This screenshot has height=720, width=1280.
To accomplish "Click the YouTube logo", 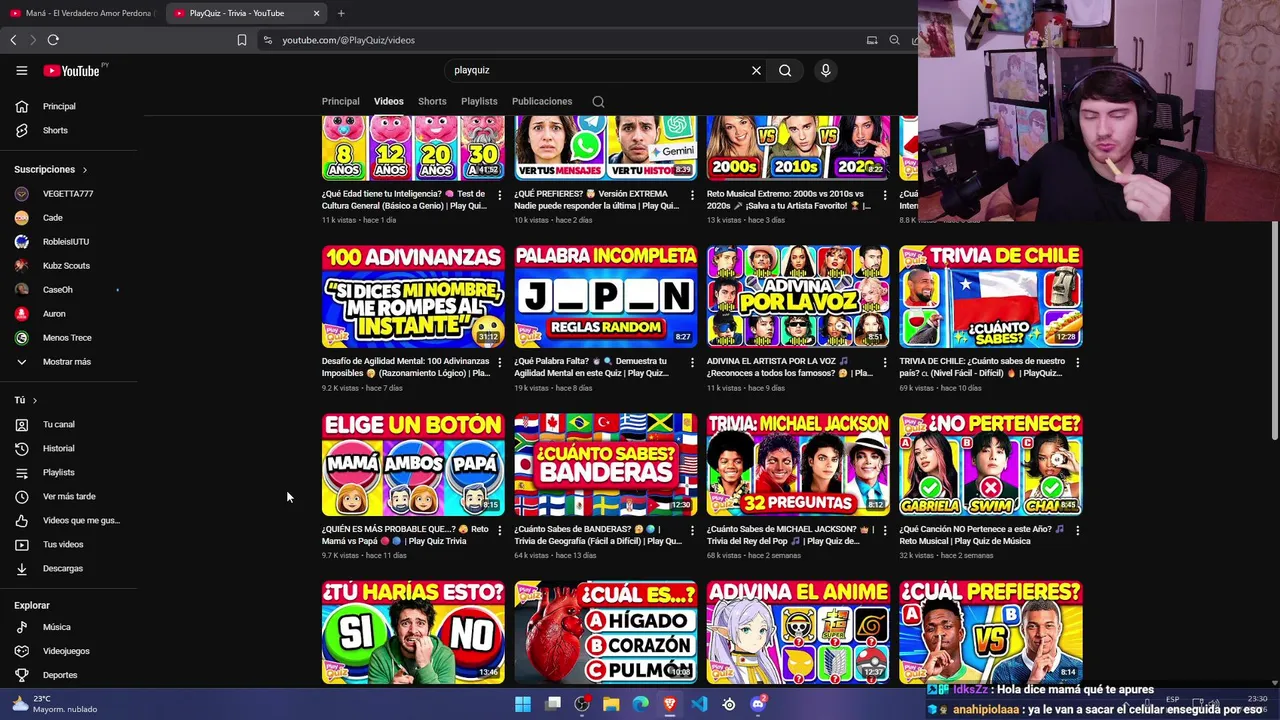I will [71, 71].
